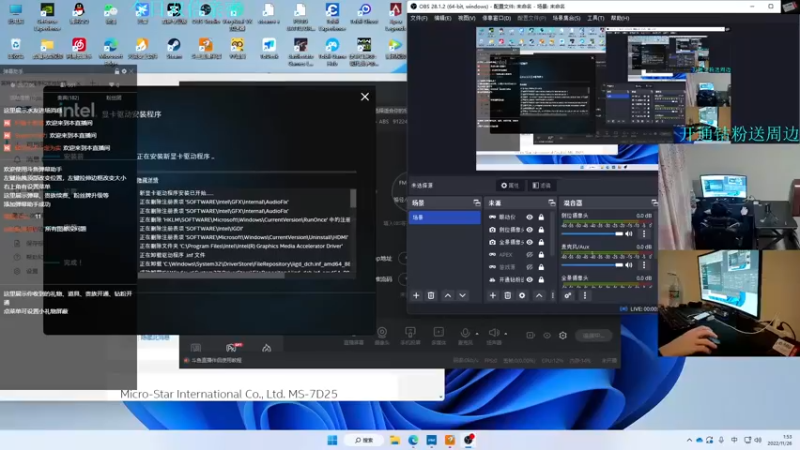Select the highlighted scene in scenes list
800x450 pixels.
pyautogui.click(x=444, y=217)
